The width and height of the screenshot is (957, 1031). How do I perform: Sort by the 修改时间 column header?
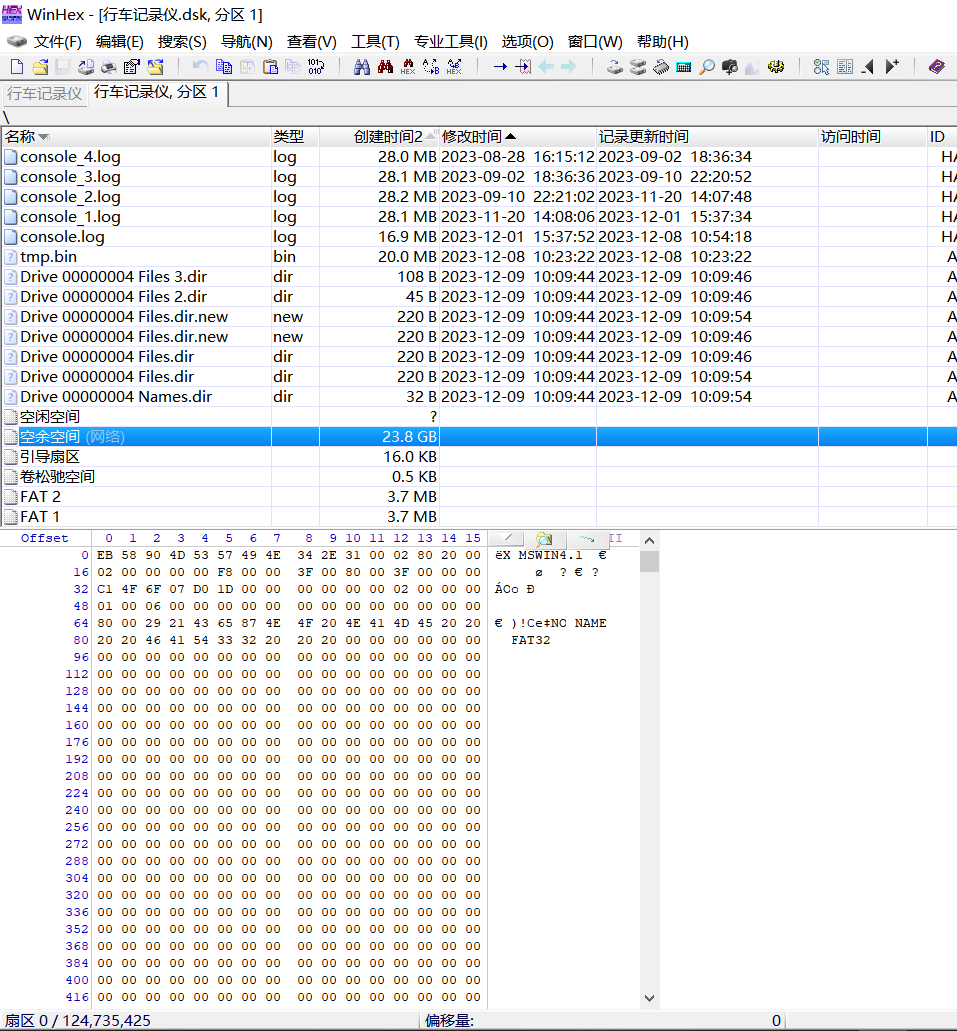pos(518,137)
